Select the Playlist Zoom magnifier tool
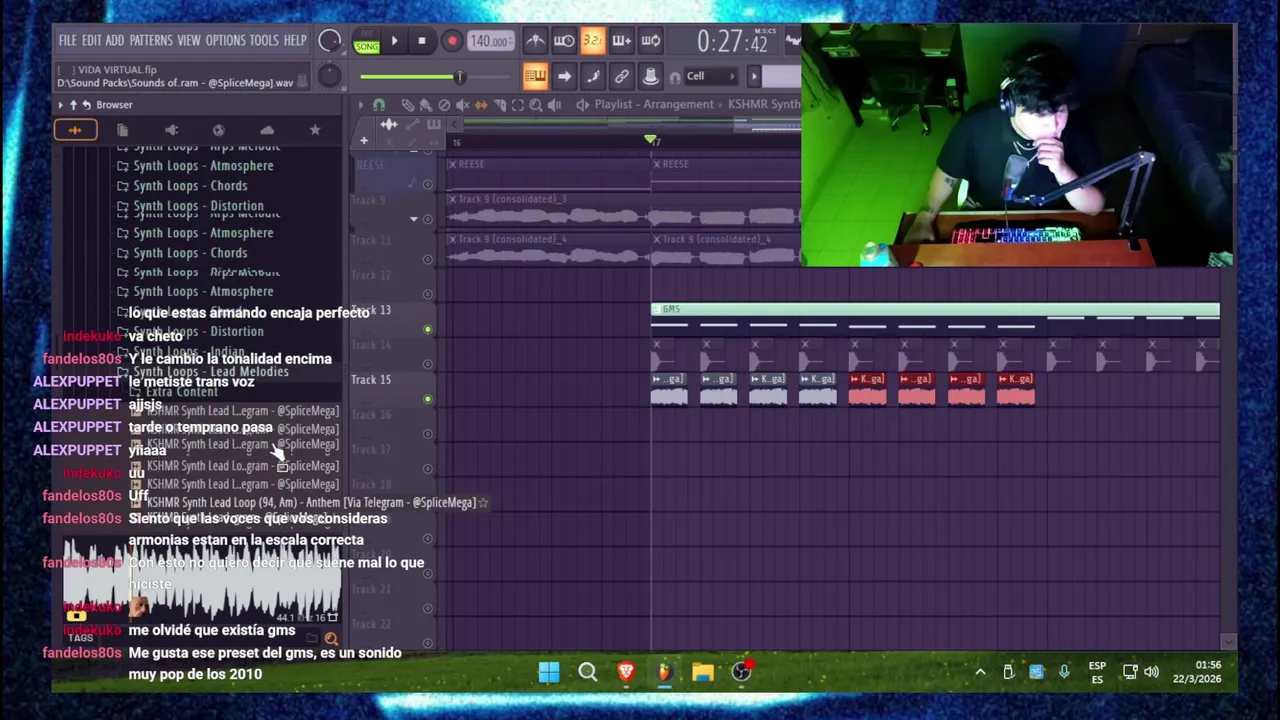 (536, 105)
